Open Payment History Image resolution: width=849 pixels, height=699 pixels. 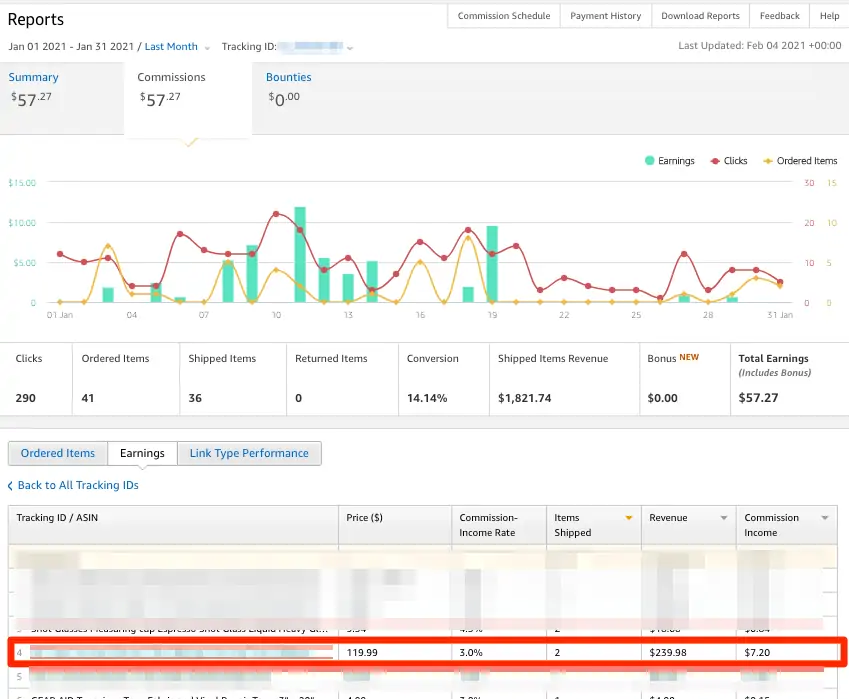point(605,16)
